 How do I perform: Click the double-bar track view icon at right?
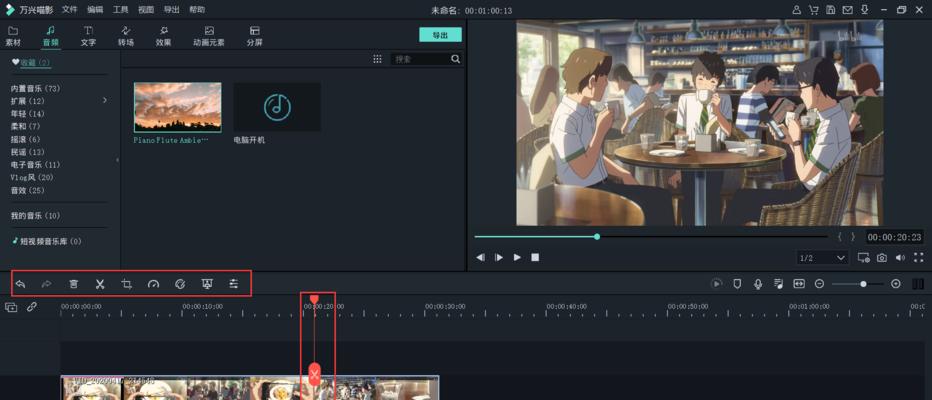(918, 284)
